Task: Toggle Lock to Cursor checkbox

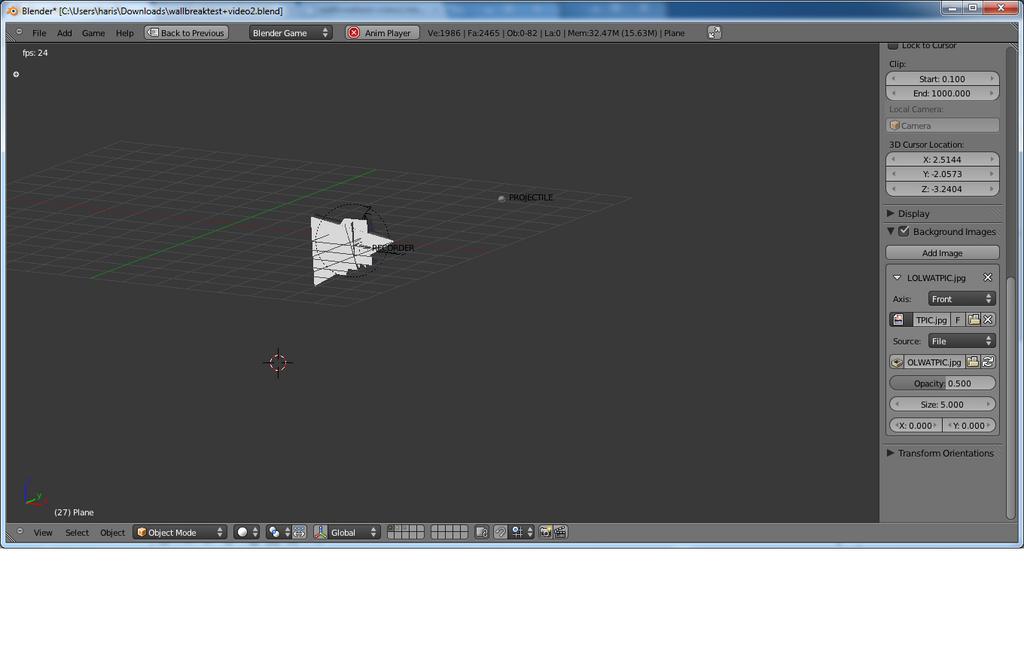Action: tap(893, 46)
